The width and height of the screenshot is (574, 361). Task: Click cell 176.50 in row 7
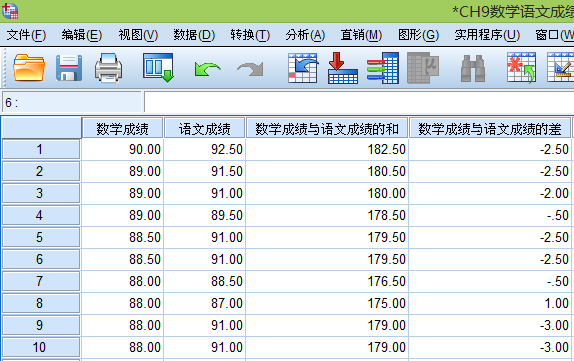click(327, 281)
